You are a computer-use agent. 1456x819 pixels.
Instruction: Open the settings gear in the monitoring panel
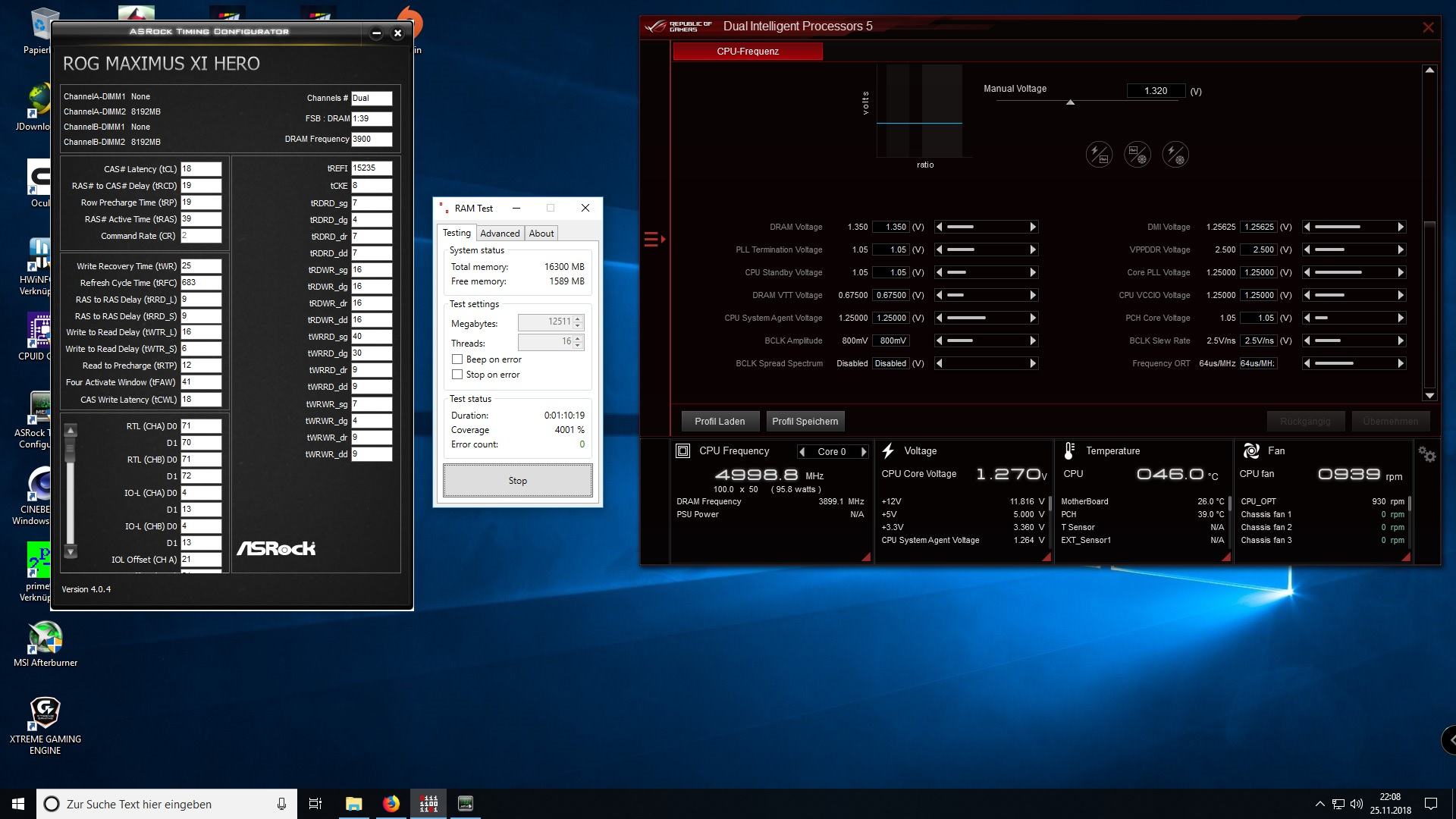[1426, 454]
